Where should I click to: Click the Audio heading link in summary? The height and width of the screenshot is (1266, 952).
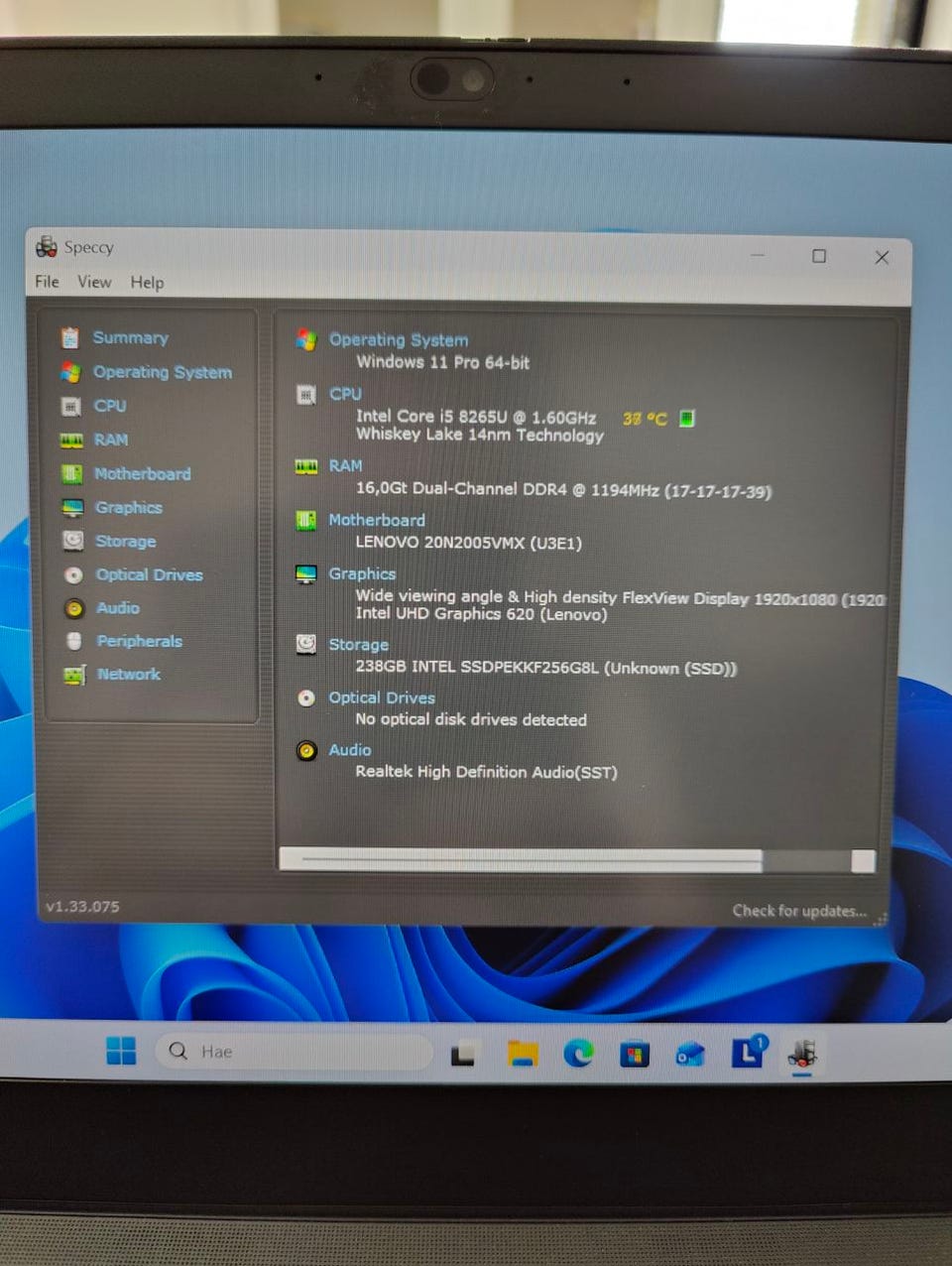click(x=350, y=750)
